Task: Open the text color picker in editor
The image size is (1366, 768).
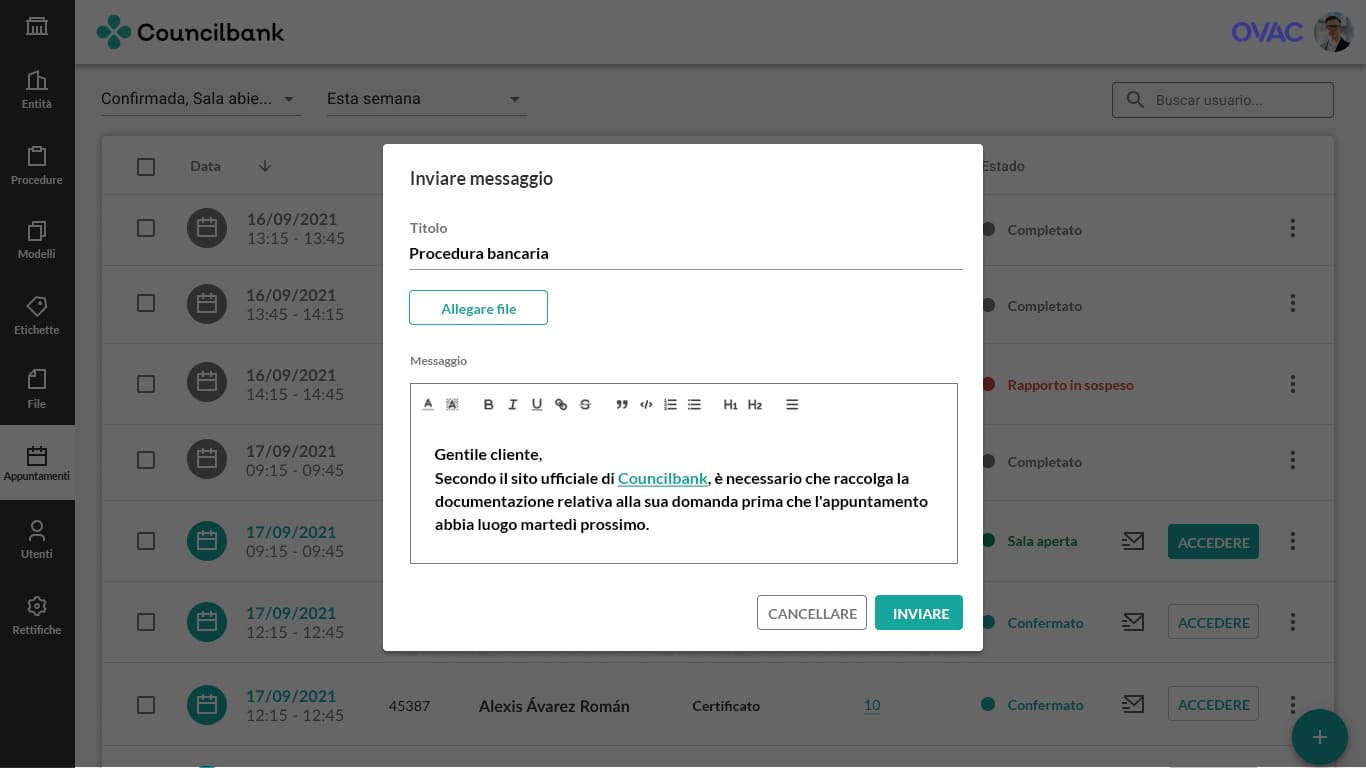Action: coord(428,405)
